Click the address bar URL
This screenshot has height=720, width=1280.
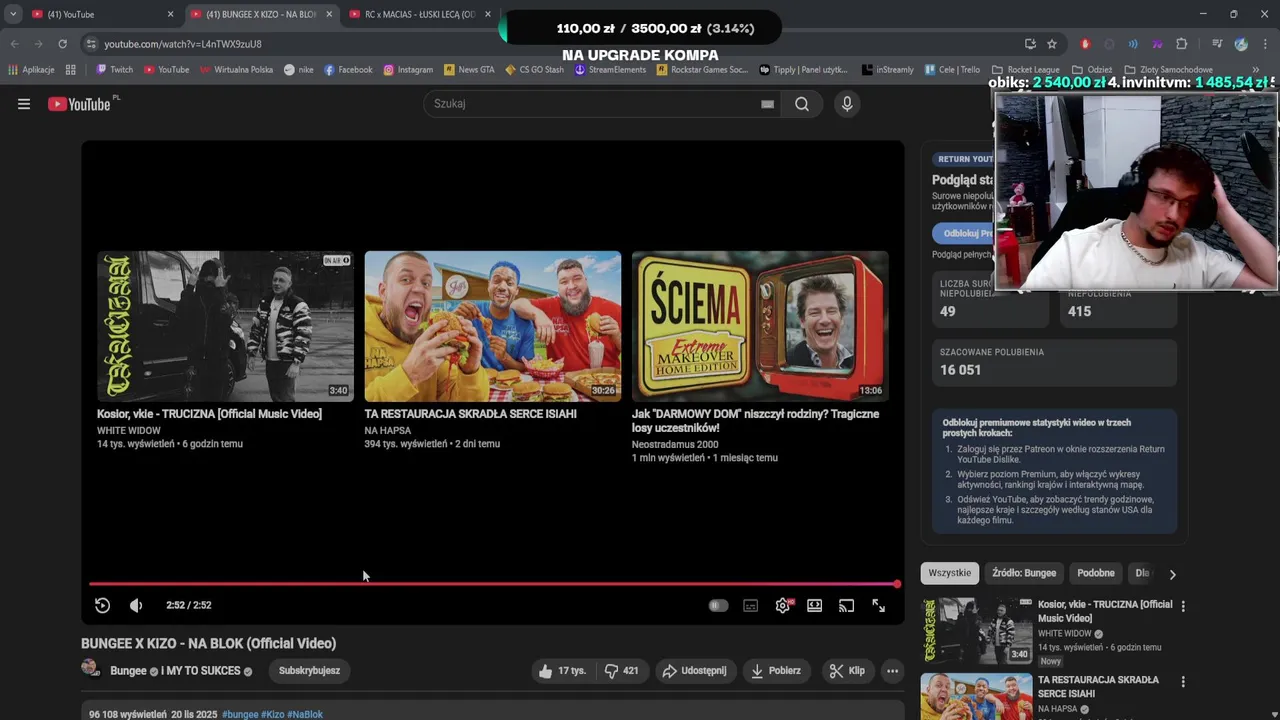183,44
